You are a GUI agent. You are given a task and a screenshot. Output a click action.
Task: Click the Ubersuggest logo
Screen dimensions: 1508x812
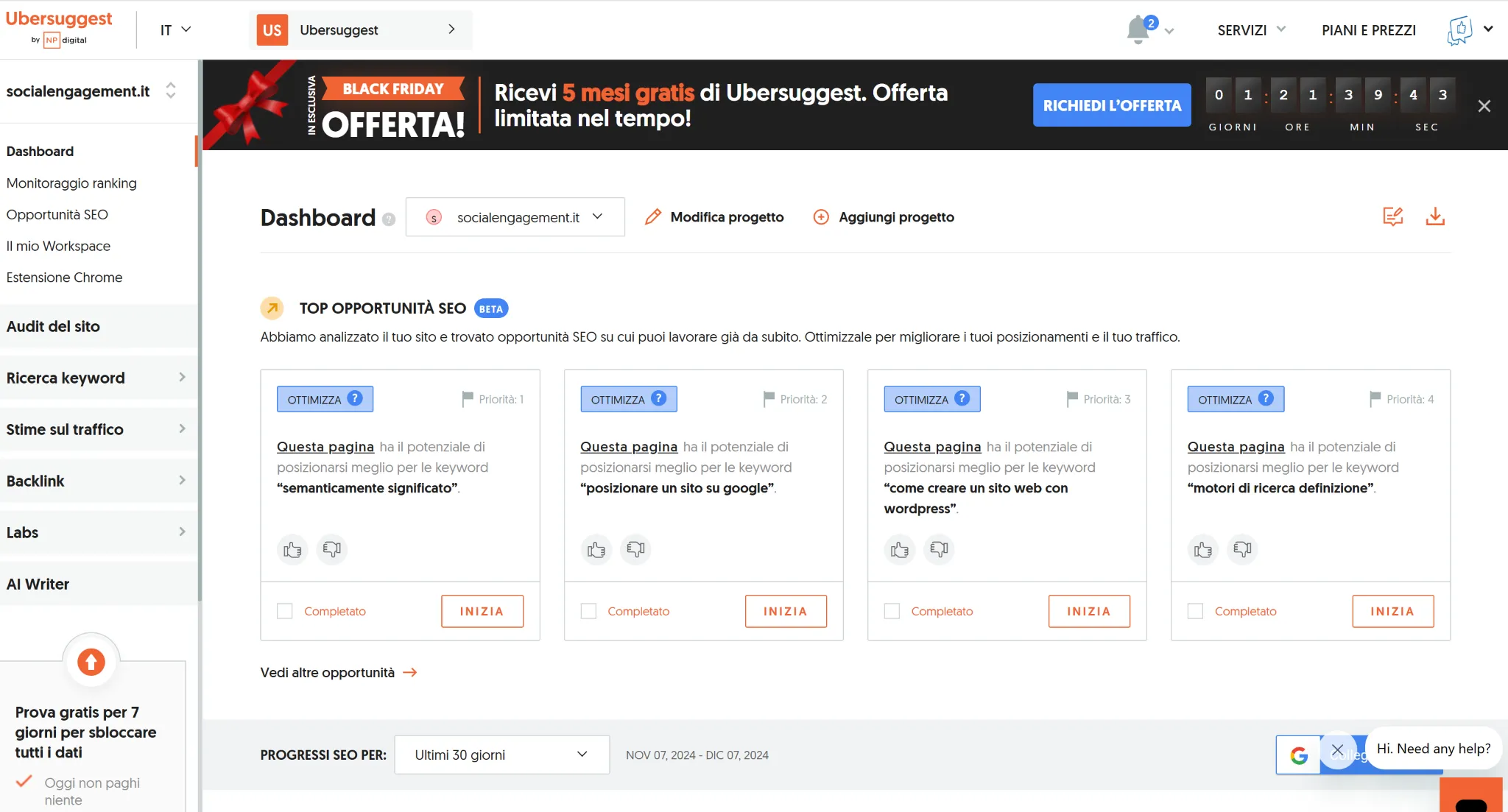click(x=60, y=18)
